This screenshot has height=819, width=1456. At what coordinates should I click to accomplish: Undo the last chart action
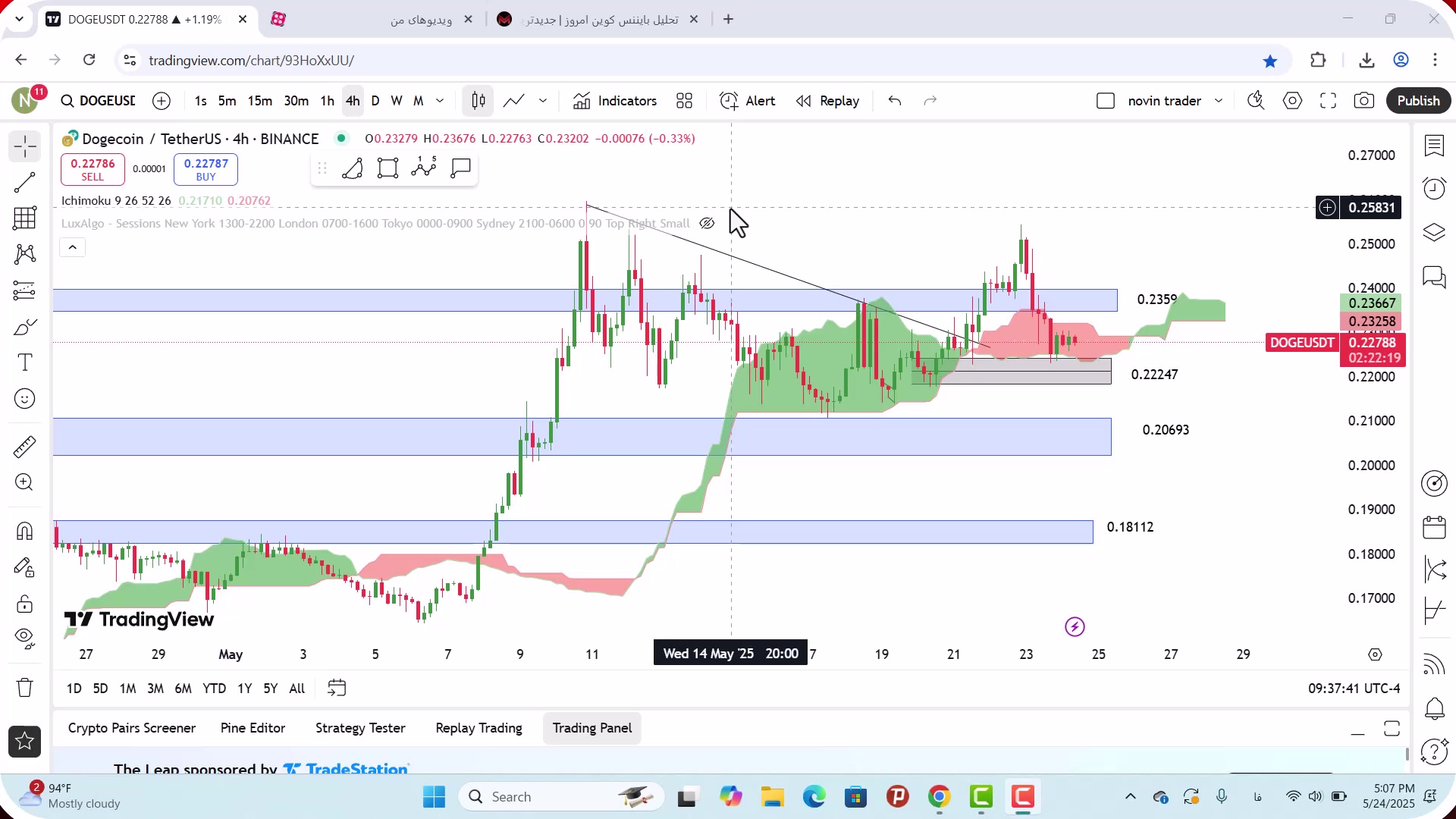tap(895, 101)
